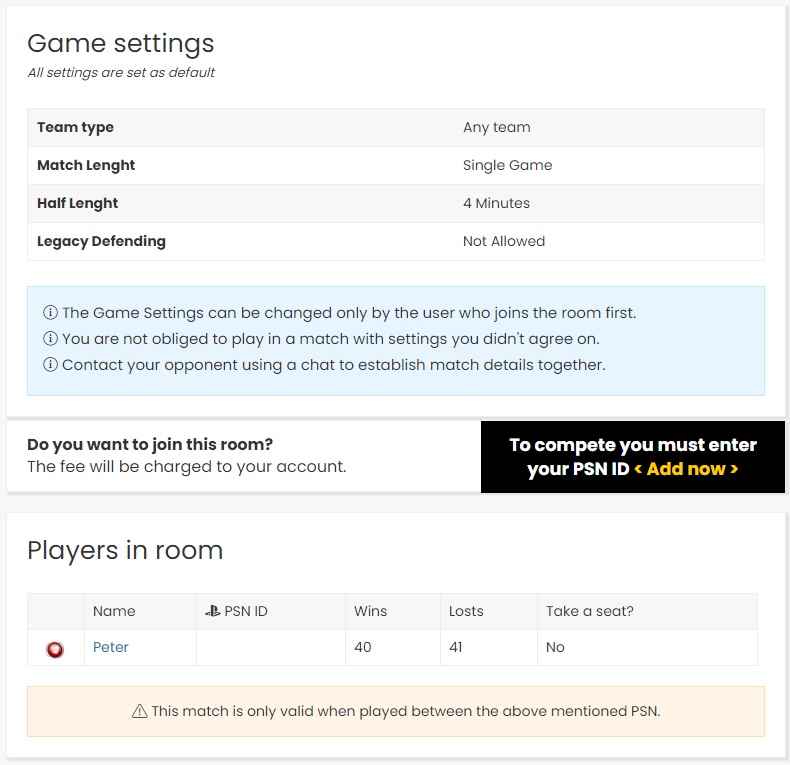Screen dimensions: 790x765
Task: Click info icon beside Game Settings changed note
Action: click(50, 312)
